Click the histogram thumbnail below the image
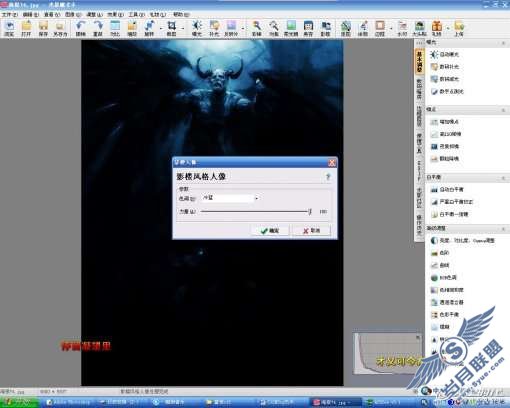 tap(387, 353)
